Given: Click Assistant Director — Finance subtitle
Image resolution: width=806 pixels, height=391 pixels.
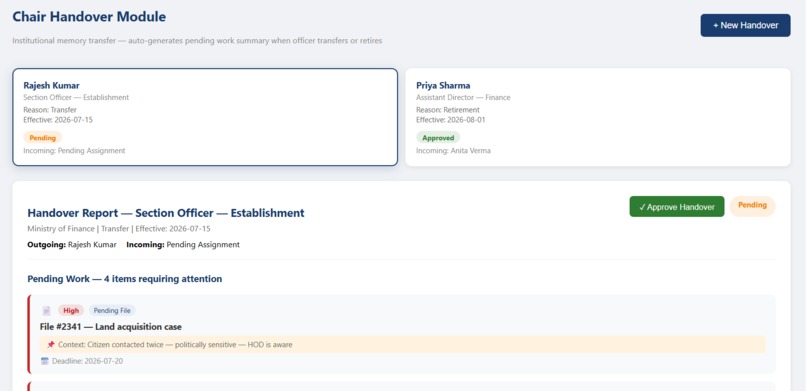Looking at the screenshot, I should [x=463, y=97].
